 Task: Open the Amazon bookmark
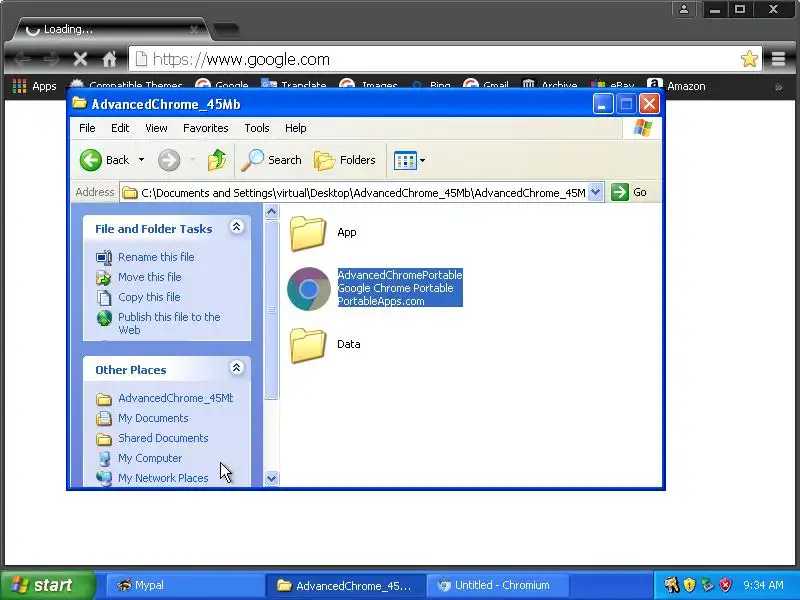click(x=676, y=86)
